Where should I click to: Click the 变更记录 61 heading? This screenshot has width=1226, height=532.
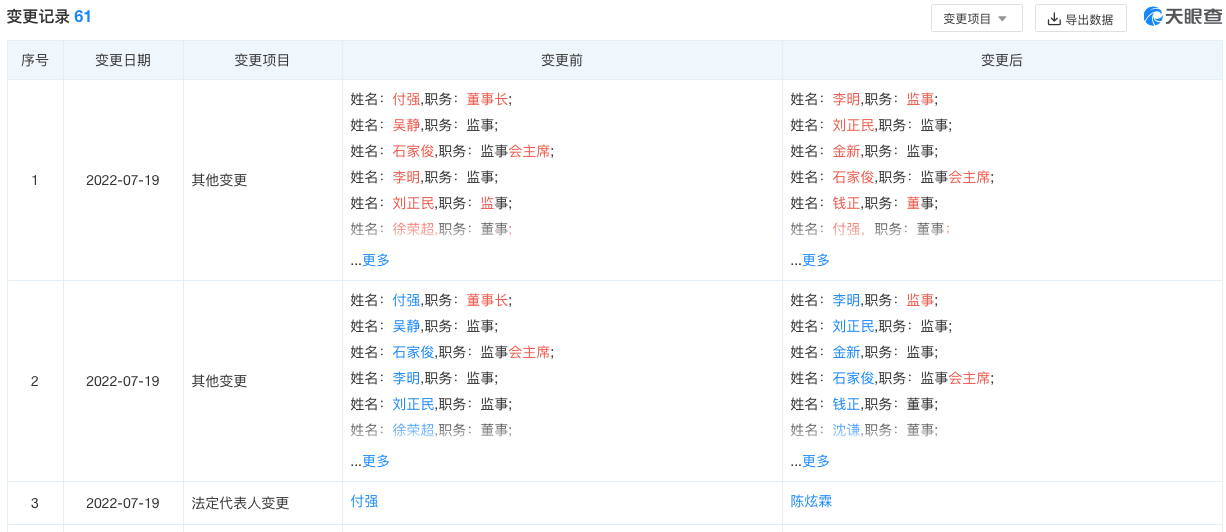tap(49, 17)
